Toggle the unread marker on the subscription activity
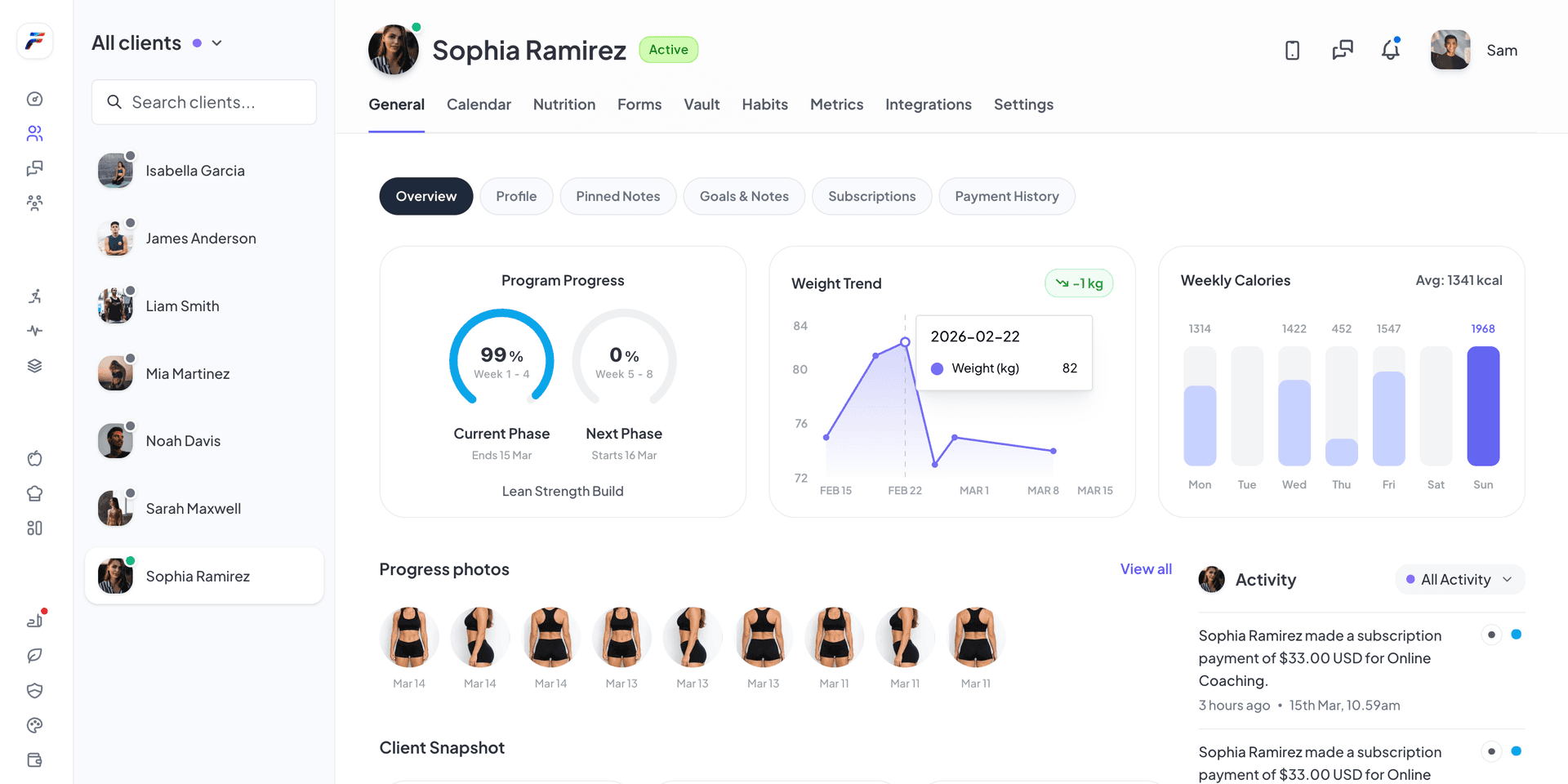The height and width of the screenshot is (784, 1568). coord(1516,634)
